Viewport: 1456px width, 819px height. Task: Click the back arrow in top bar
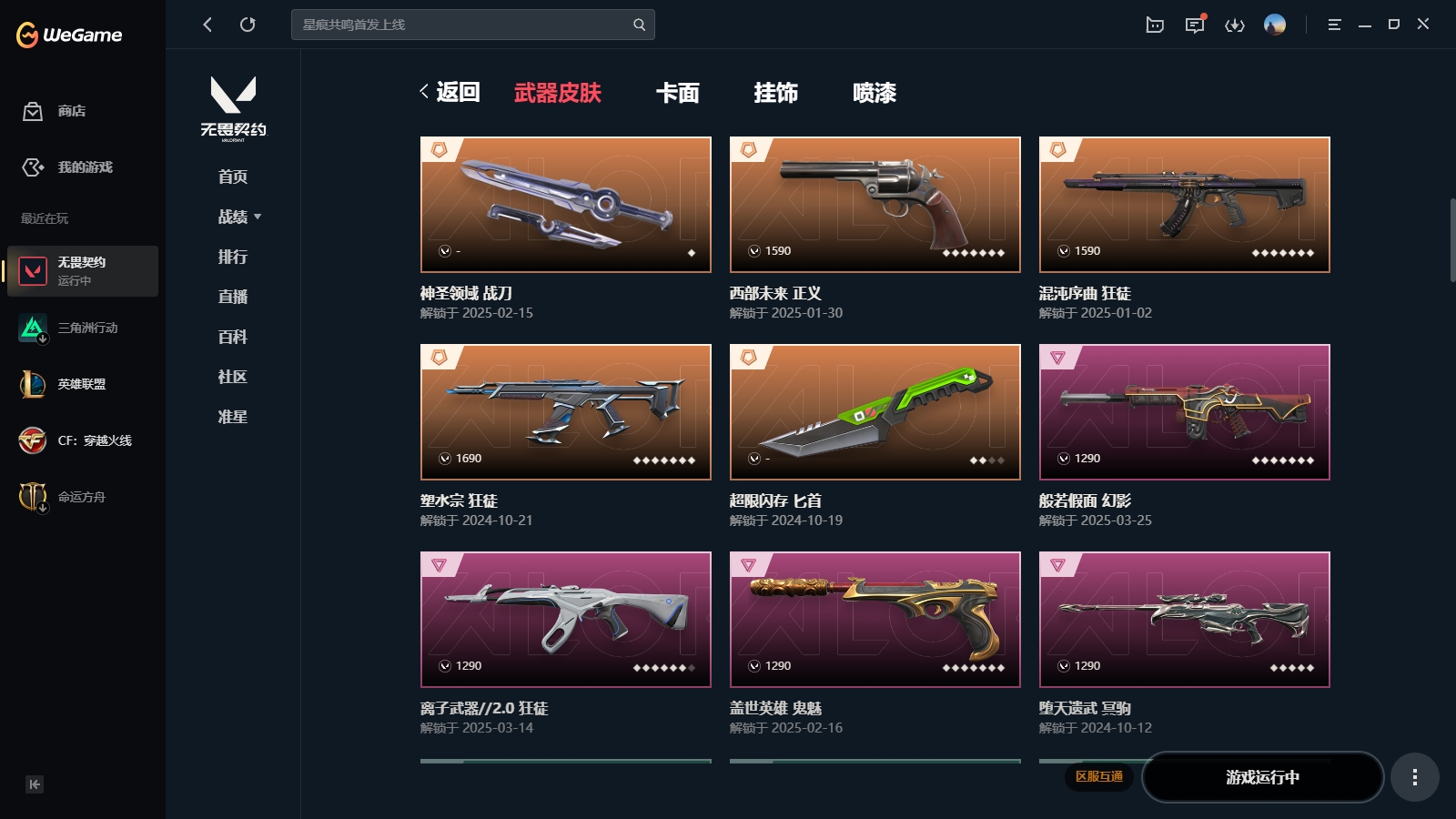[207, 25]
